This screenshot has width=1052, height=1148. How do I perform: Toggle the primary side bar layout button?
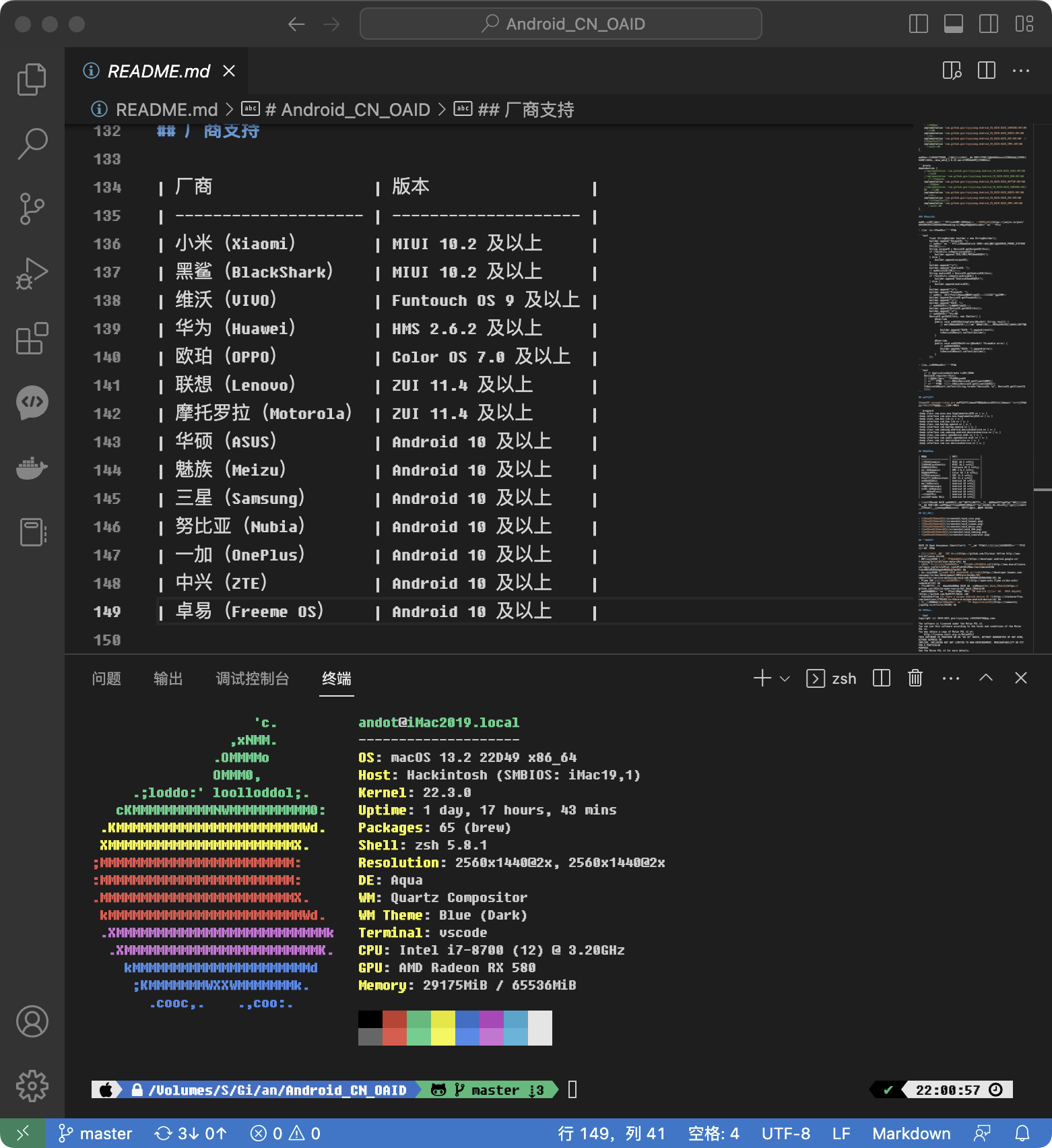(x=918, y=24)
